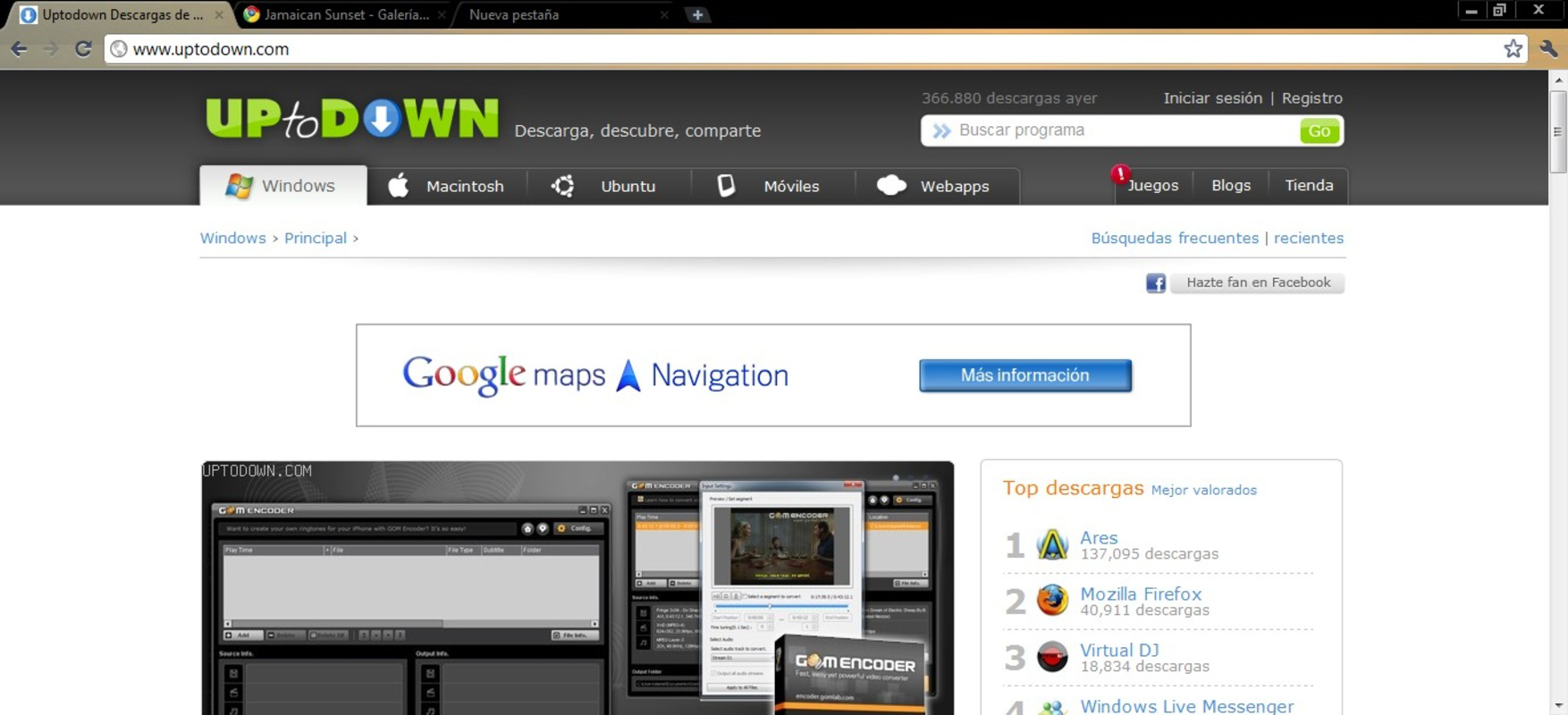Bookmark this page with the star icon

click(x=1513, y=49)
